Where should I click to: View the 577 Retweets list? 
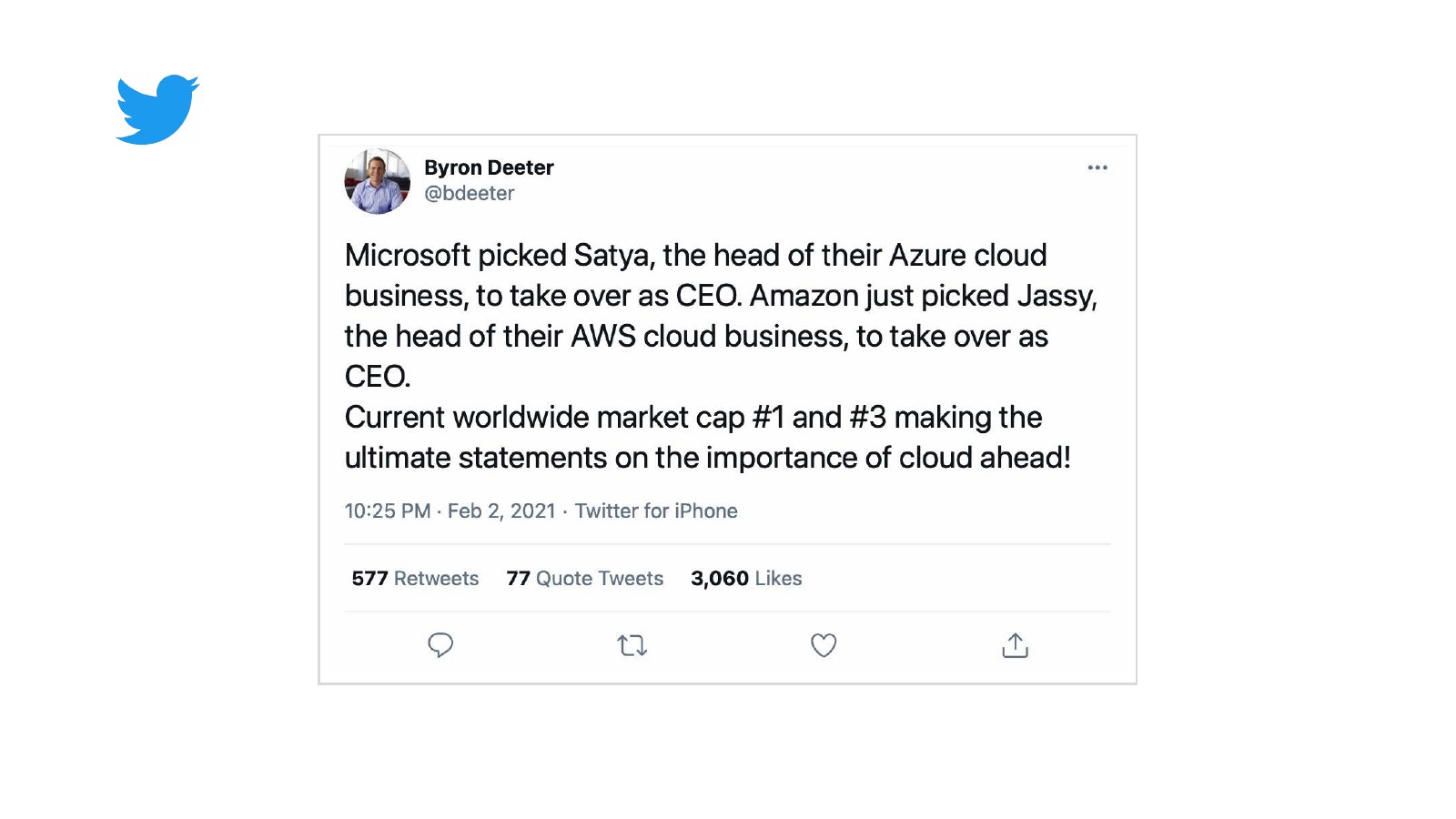pyautogui.click(x=415, y=579)
